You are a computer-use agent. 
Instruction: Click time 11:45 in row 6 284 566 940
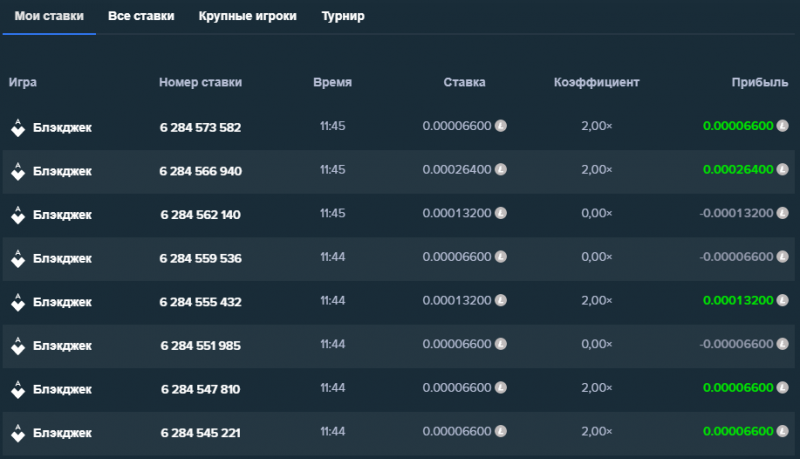[x=333, y=169]
